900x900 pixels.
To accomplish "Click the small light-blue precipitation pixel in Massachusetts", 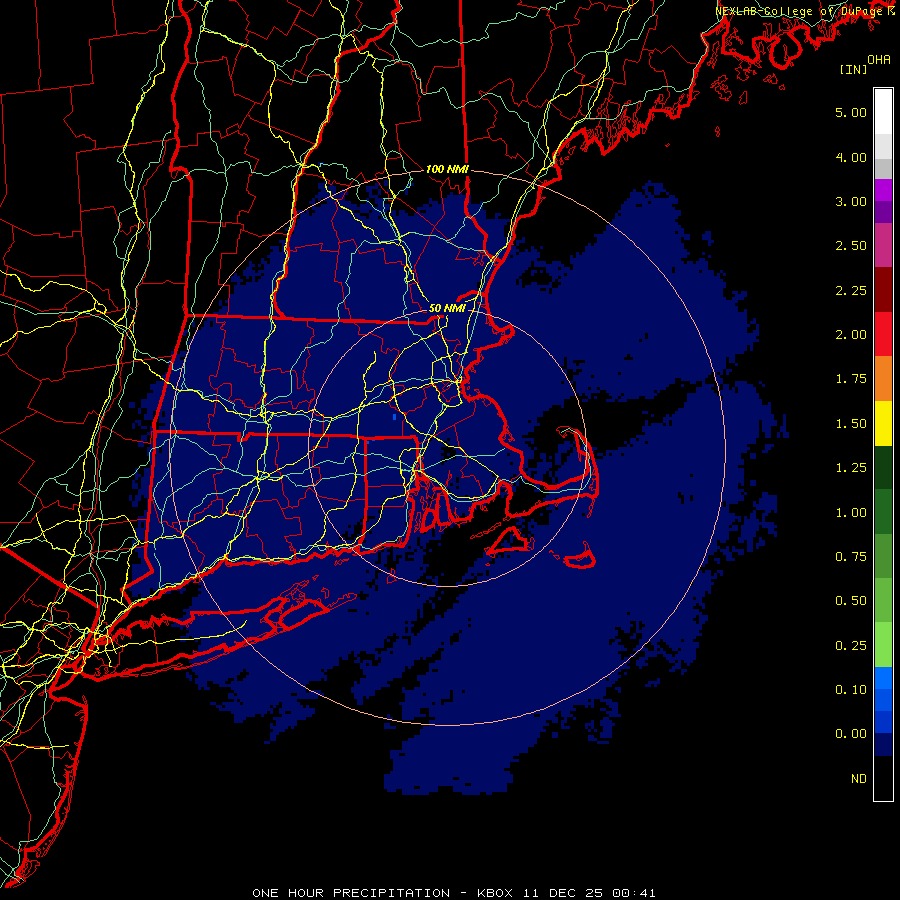I will point(394,417).
